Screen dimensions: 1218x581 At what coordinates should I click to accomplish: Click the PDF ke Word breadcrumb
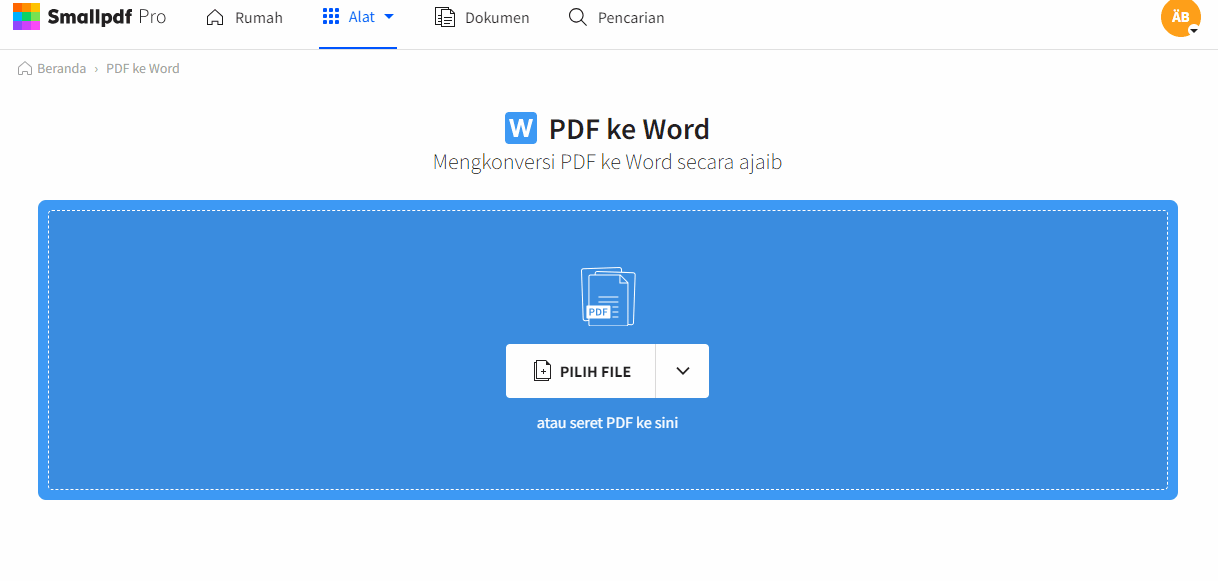143,69
